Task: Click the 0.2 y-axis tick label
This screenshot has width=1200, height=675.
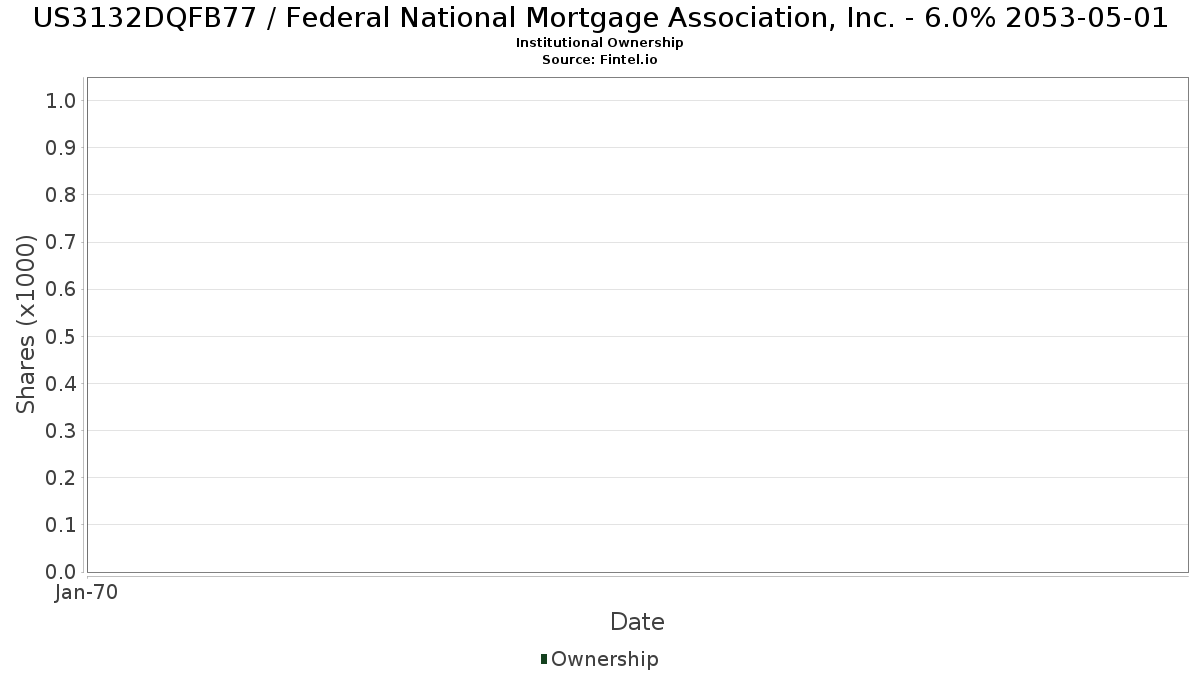Action: 62,477
